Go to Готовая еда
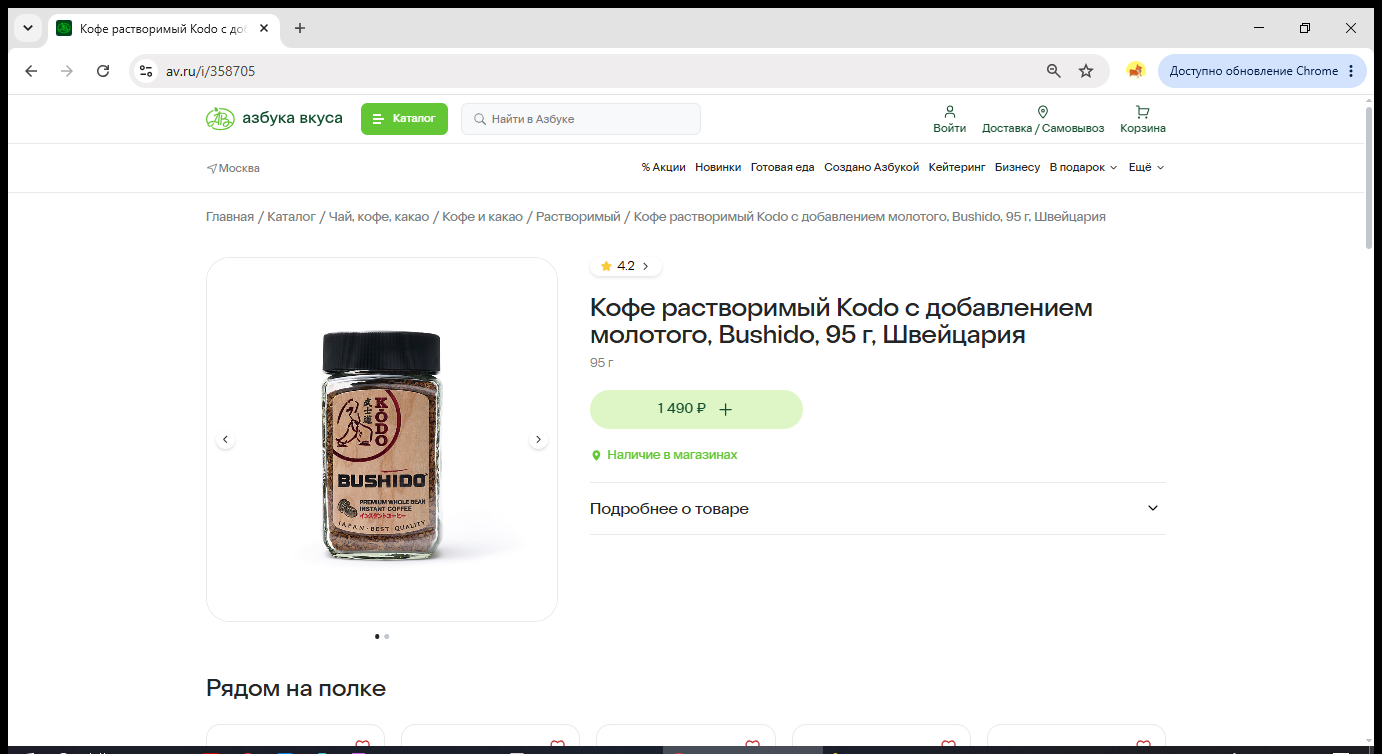The image size is (1382, 754). pos(783,168)
